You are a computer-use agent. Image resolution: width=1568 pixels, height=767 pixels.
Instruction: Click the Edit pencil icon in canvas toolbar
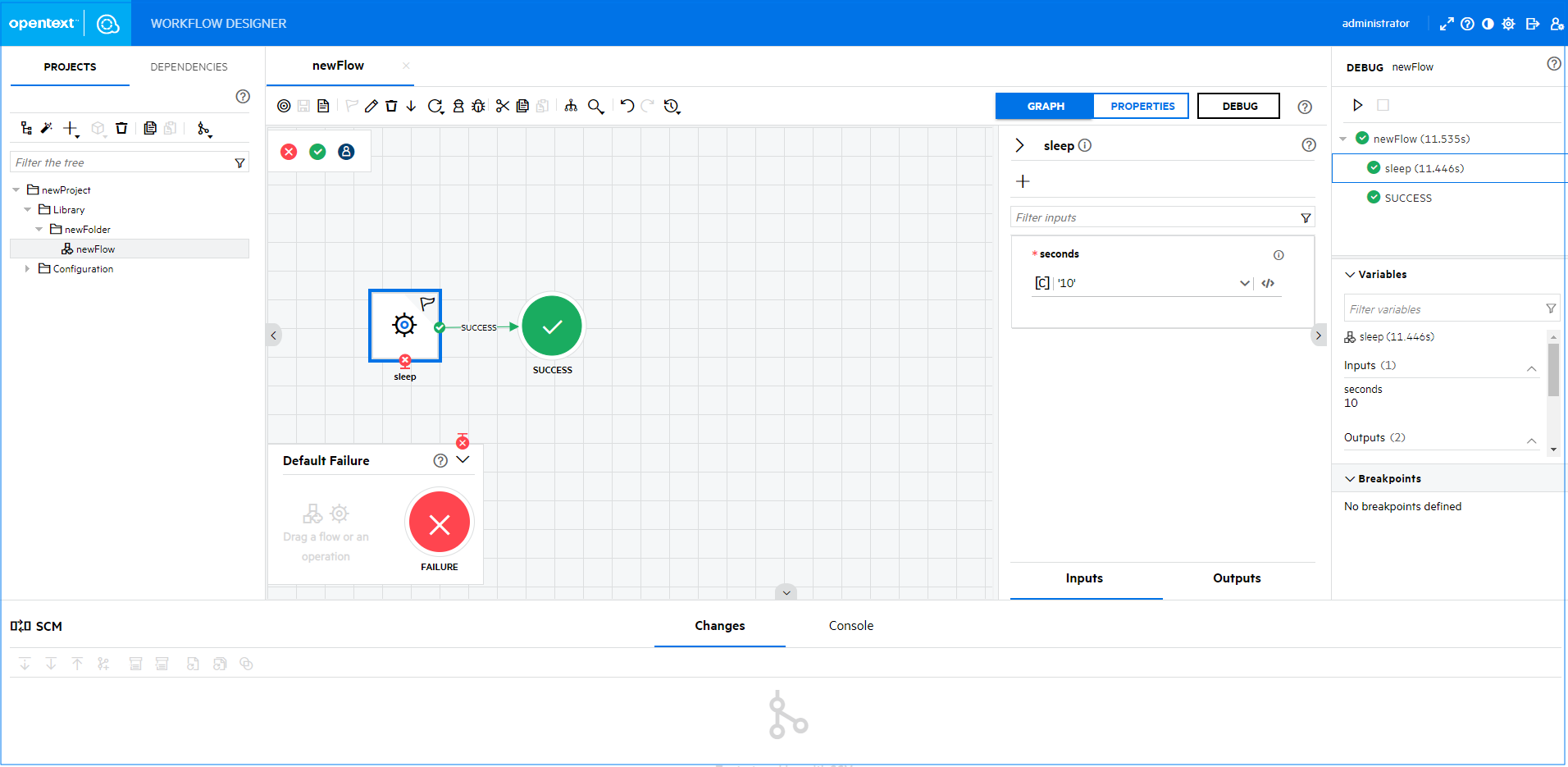point(371,105)
